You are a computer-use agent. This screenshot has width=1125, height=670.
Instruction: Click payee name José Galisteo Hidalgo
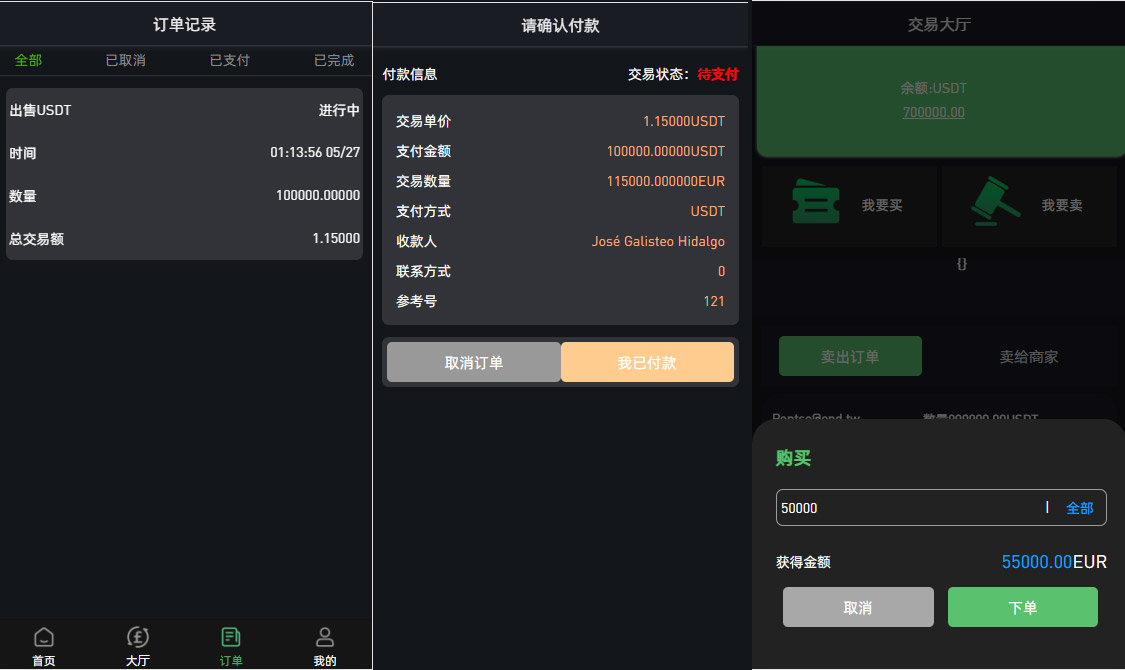(658, 242)
